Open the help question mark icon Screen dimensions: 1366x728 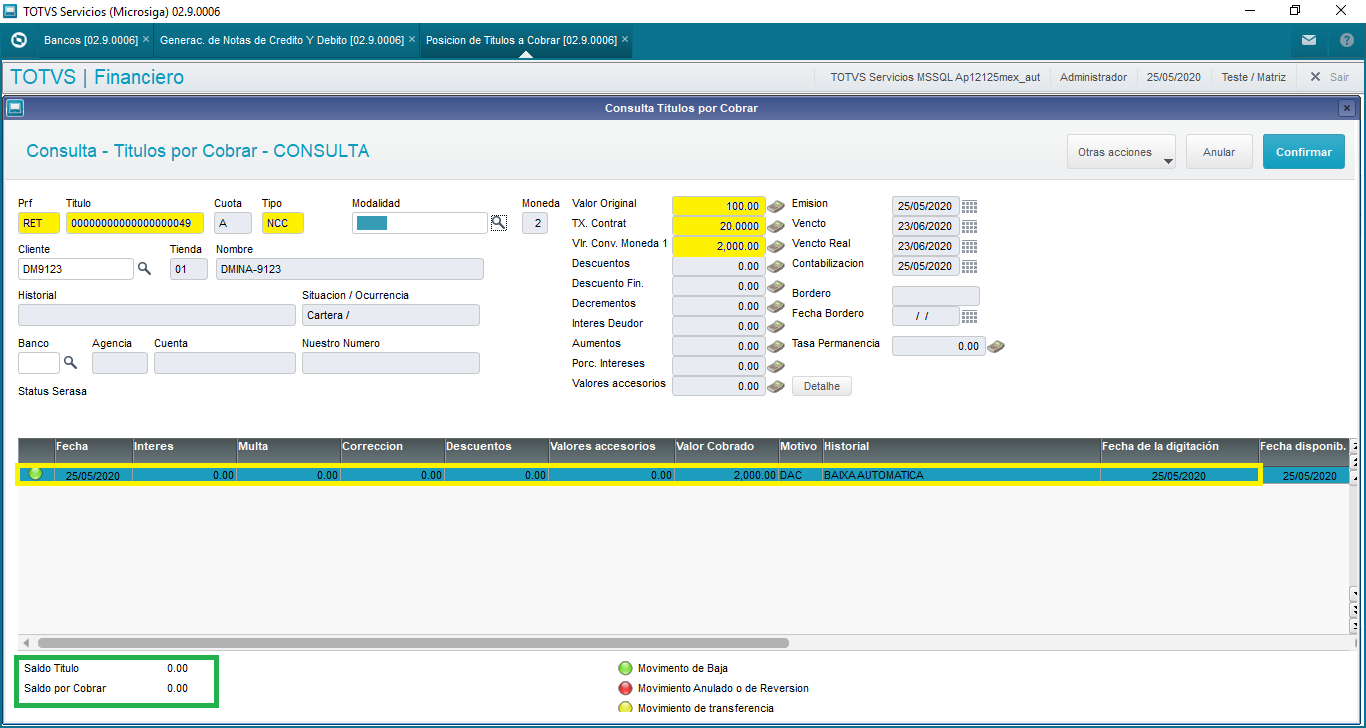1347,41
